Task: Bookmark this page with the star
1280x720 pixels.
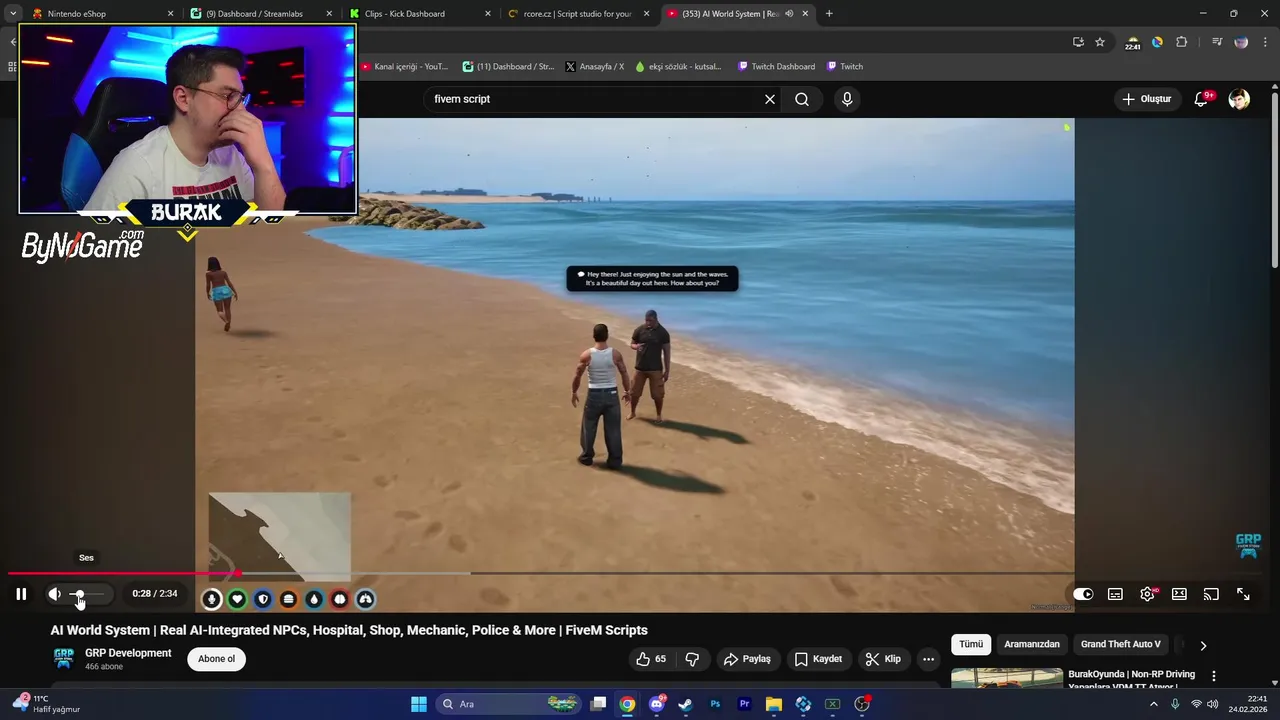Action: [1100, 42]
